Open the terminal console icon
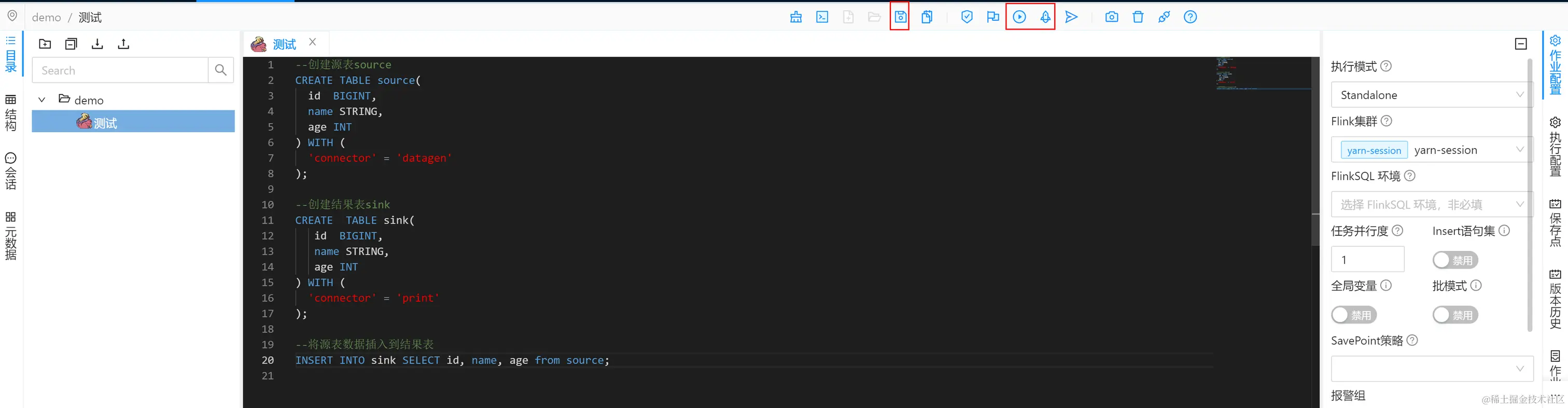This screenshot has width=1568, height=408. pyautogui.click(x=822, y=17)
